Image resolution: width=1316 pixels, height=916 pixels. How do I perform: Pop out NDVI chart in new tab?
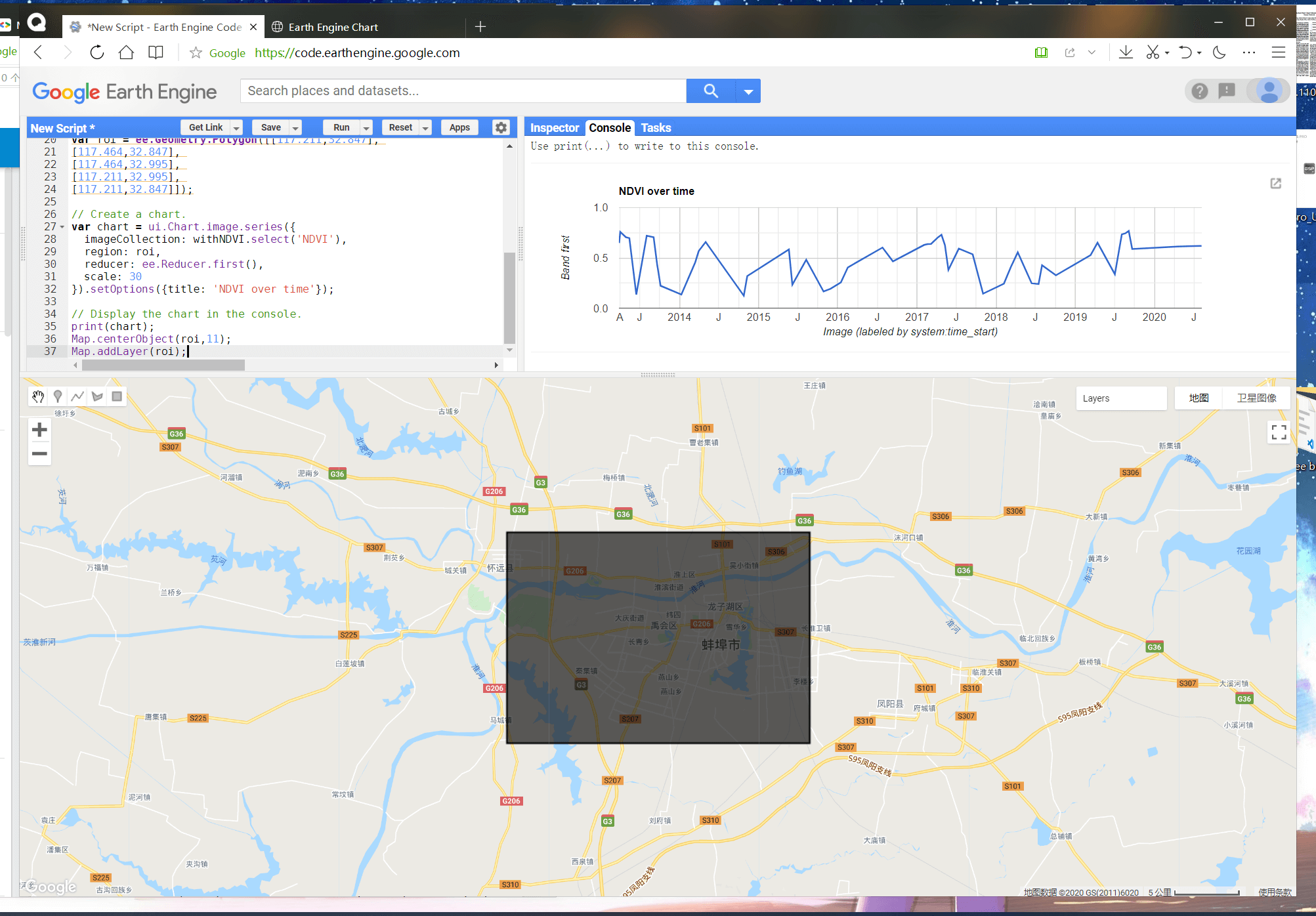tap(1275, 183)
